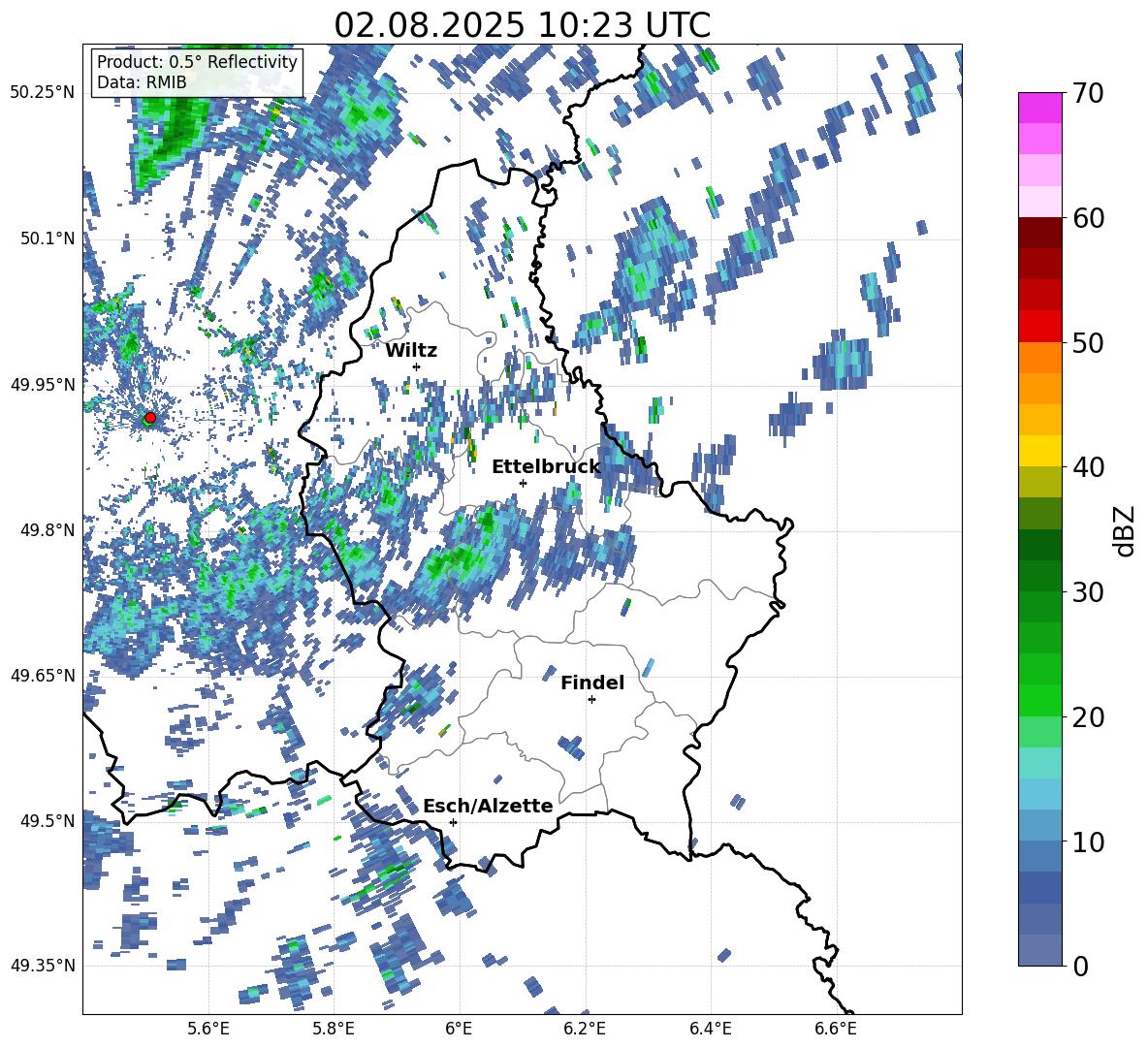The height and width of the screenshot is (1048, 1148).
Task: Click the 49.95°N latitude label
Action: click(43, 385)
